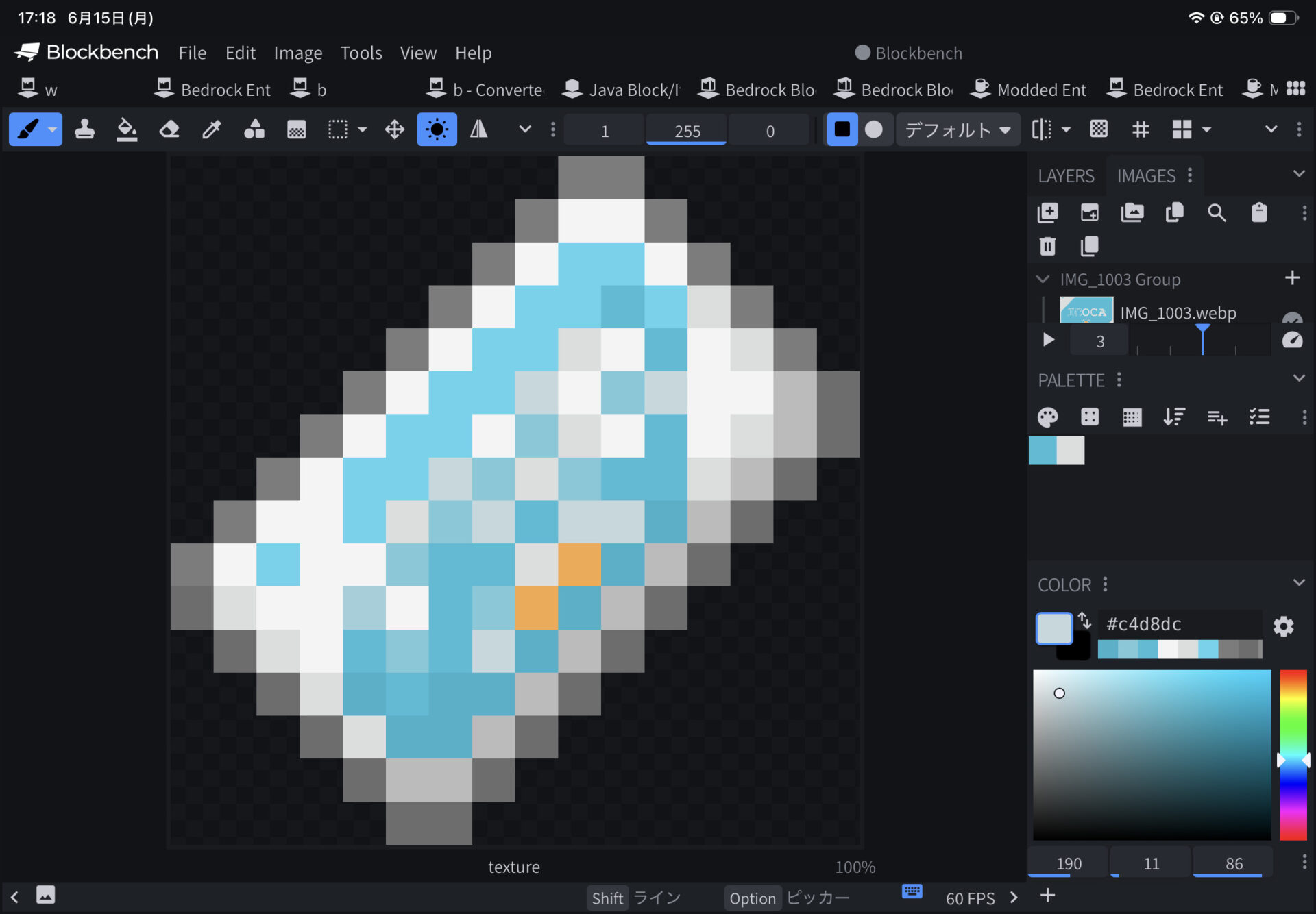Screen dimensions: 1316x914
Task: Play the texture animation
Action: tap(1049, 340)
